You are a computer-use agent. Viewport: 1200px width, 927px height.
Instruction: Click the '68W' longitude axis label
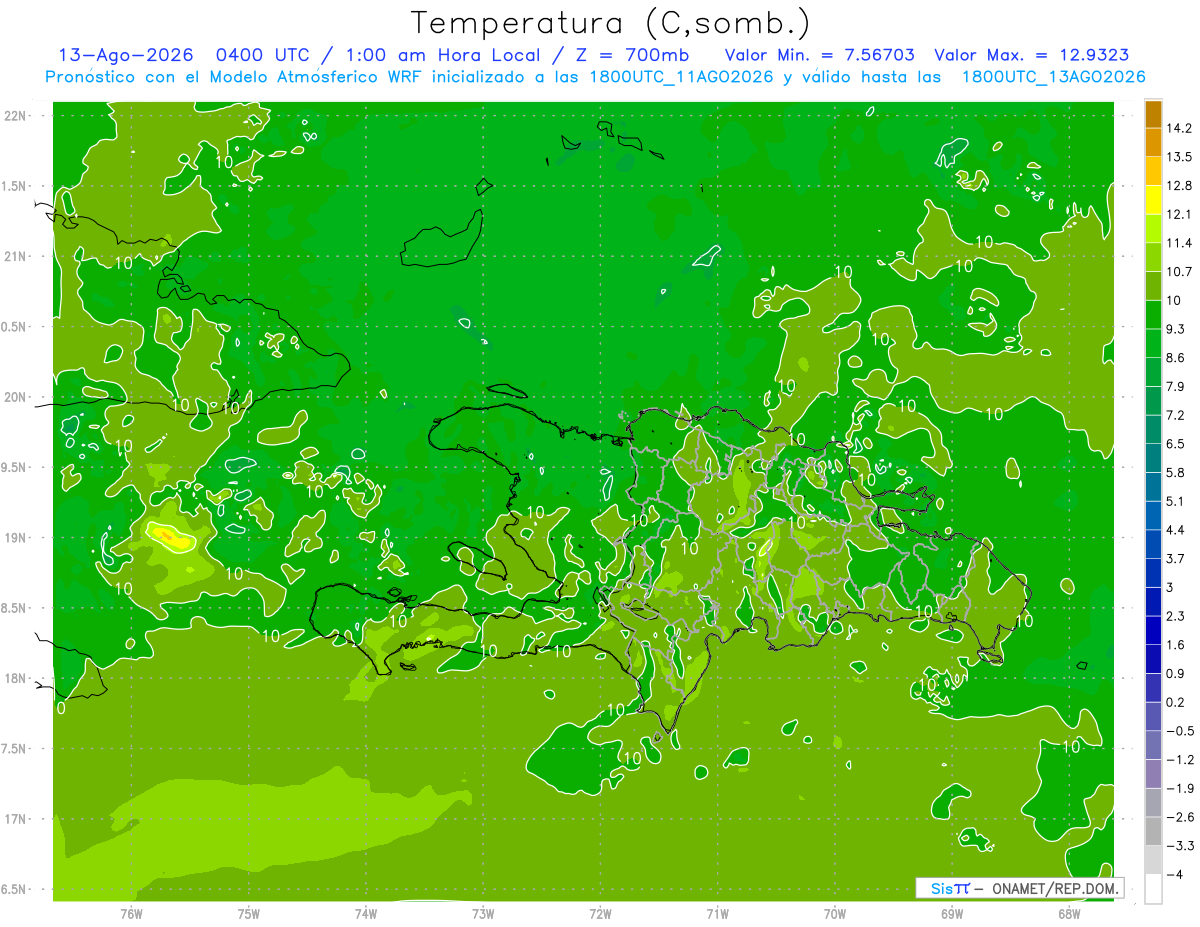[x=1069, y=914]
